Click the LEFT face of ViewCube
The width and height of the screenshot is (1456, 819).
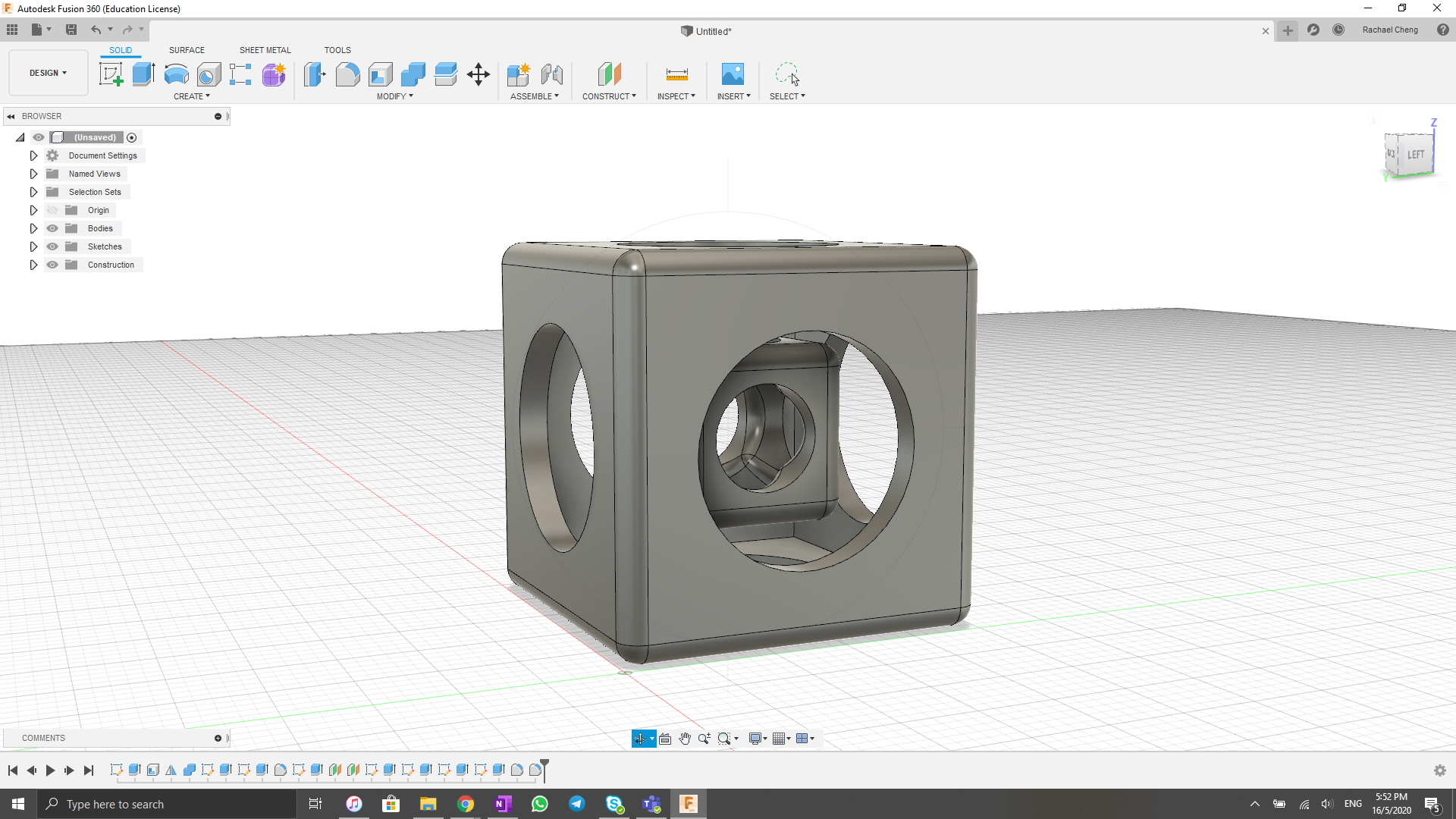[1415, 155]
